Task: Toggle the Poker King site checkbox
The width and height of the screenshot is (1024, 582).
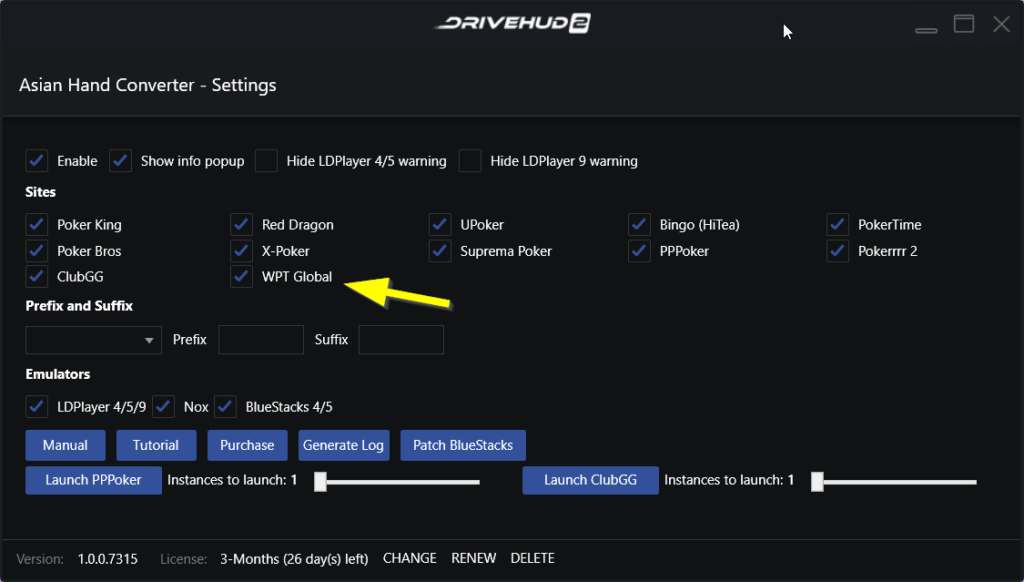Action: 37,225
